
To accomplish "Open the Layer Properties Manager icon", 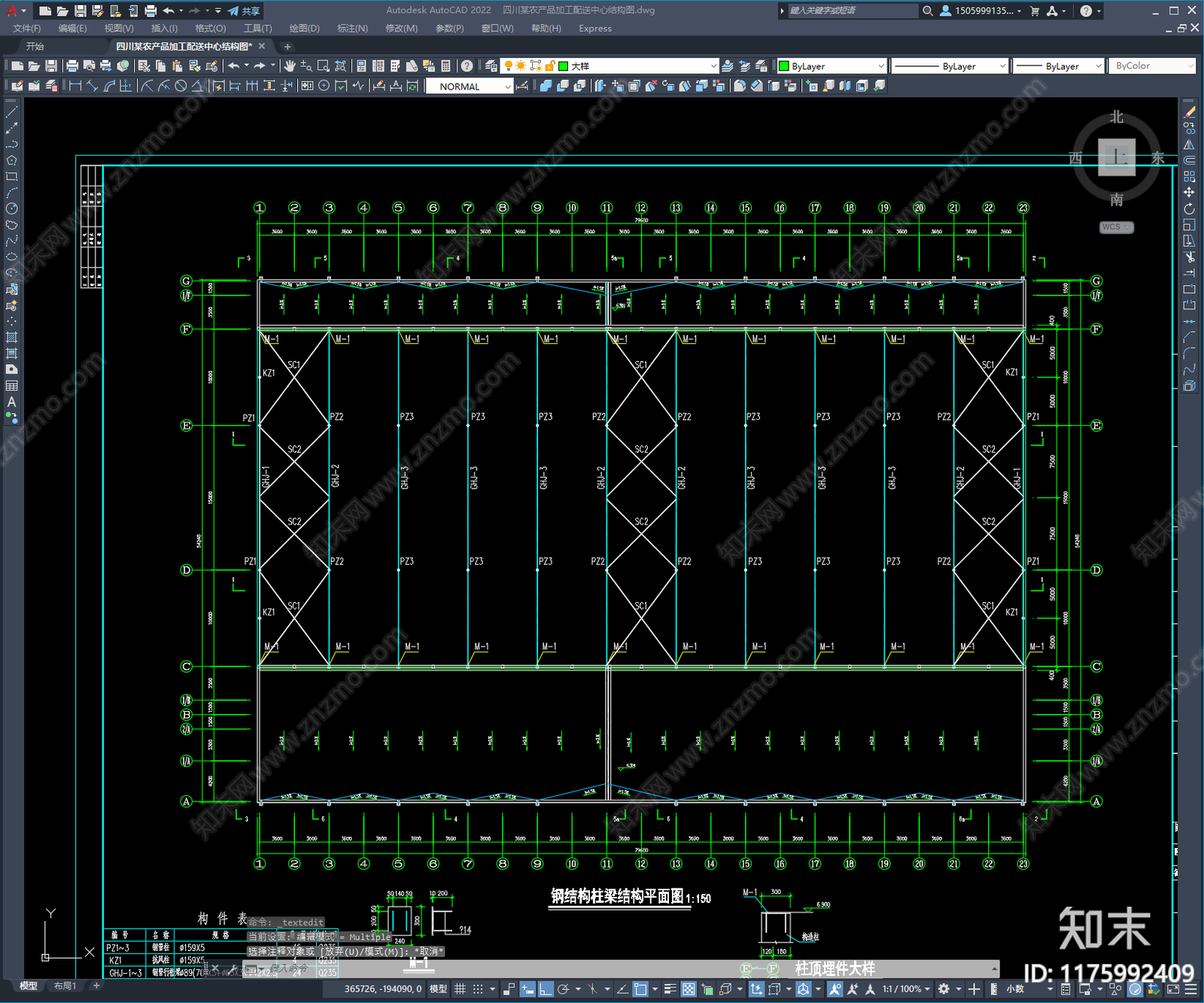I will [x=491, y=66].
